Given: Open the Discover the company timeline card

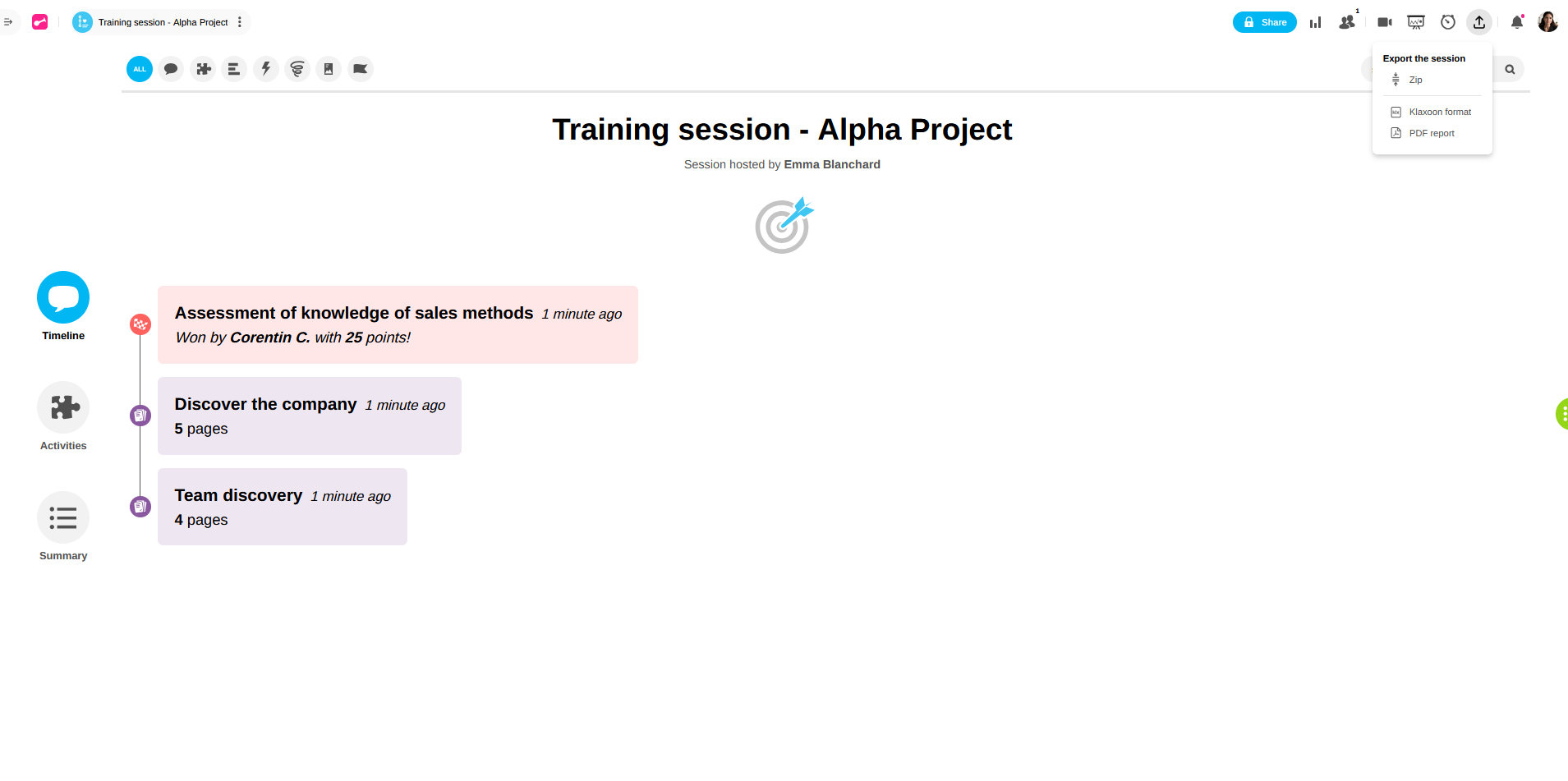Looking at the screenshot, I should [309, 416].
